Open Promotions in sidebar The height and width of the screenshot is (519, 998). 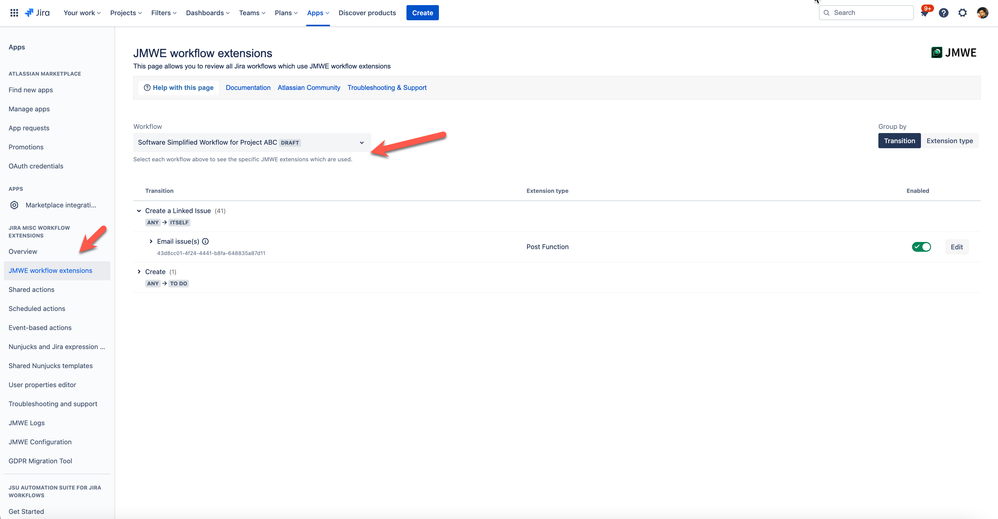click(26, 147)
